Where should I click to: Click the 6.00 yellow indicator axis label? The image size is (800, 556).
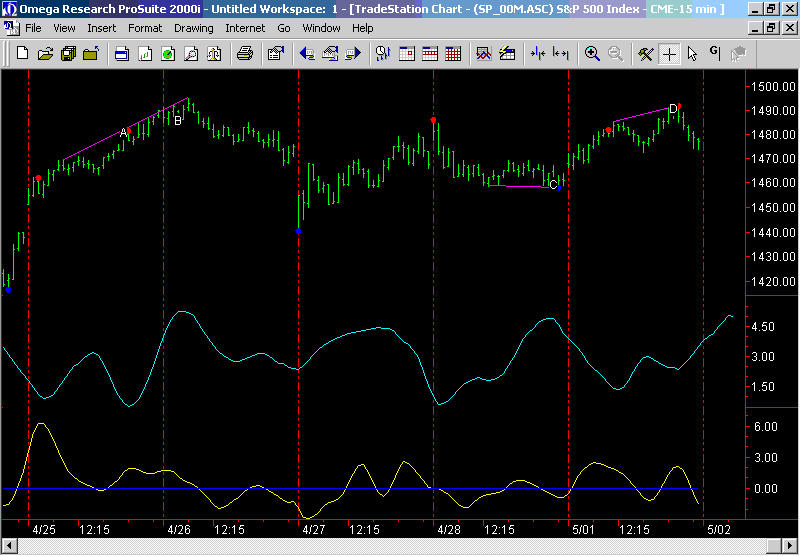[x=765, y=426]
